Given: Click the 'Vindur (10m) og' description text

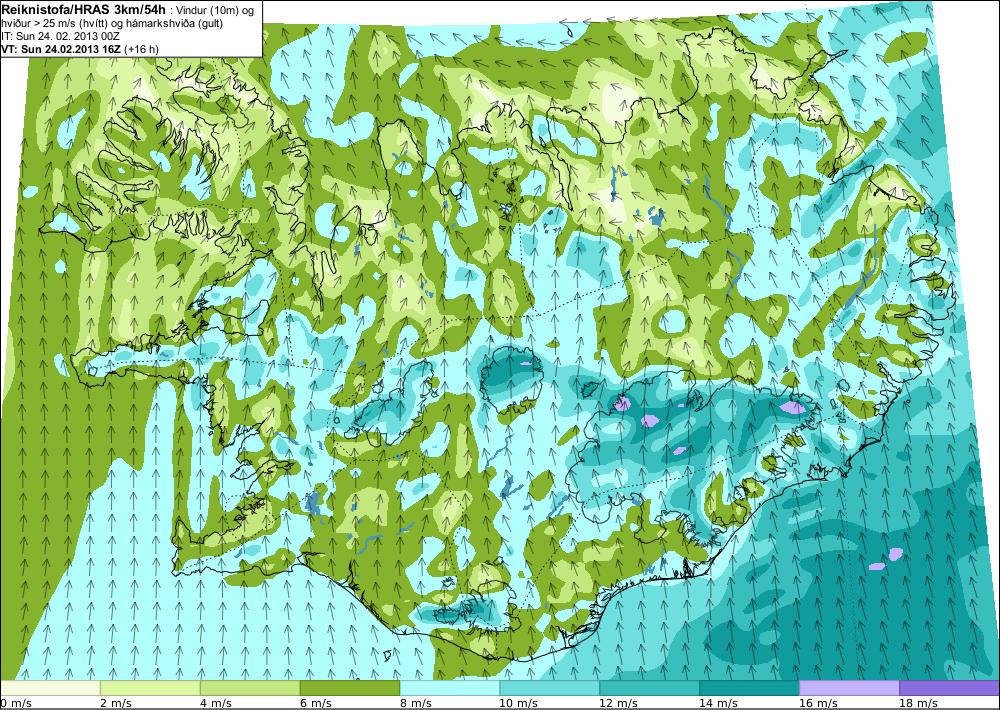Looking at the screenshot, I should [213, 10].
